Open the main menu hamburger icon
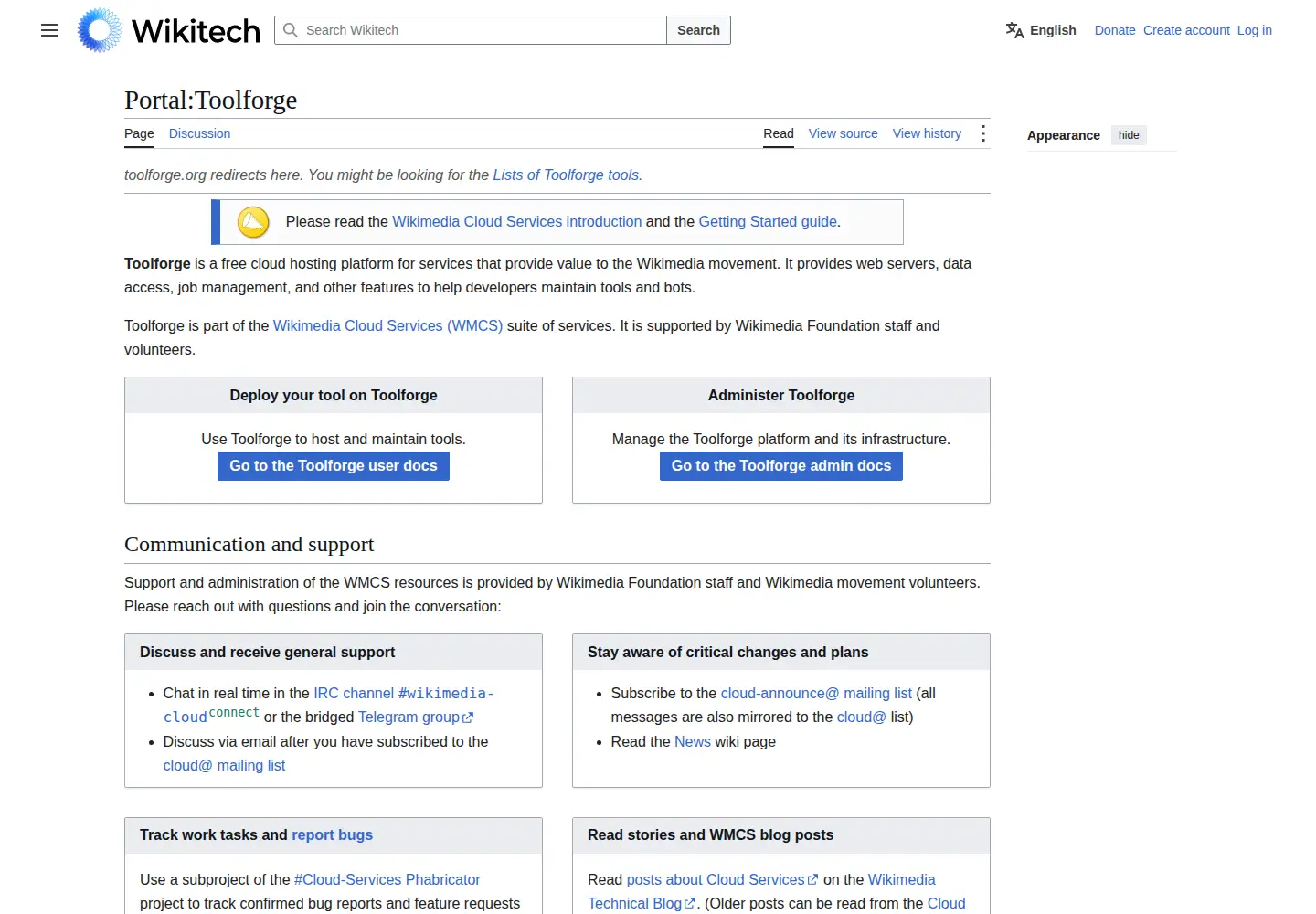Screen dimensions: 1316x914 [x=49, y=30]
